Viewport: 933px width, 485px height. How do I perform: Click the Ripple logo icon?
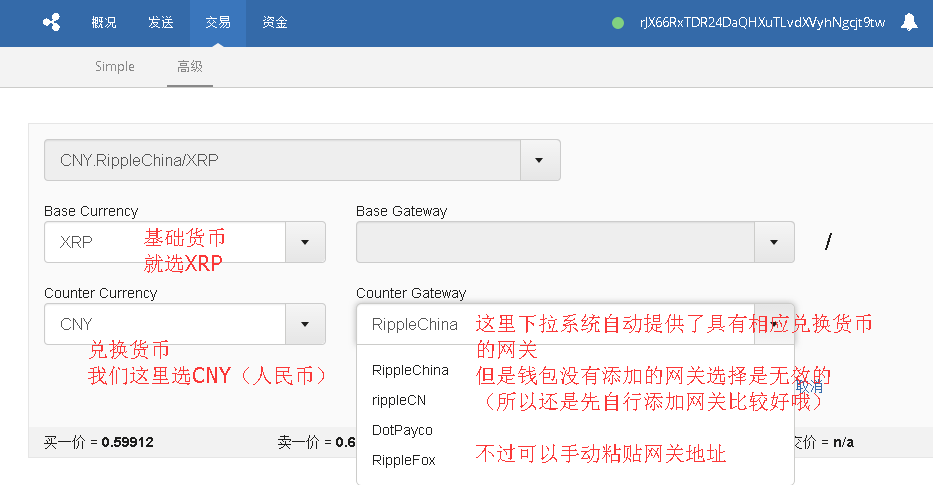pyautogui.click(x=52, y=22)
